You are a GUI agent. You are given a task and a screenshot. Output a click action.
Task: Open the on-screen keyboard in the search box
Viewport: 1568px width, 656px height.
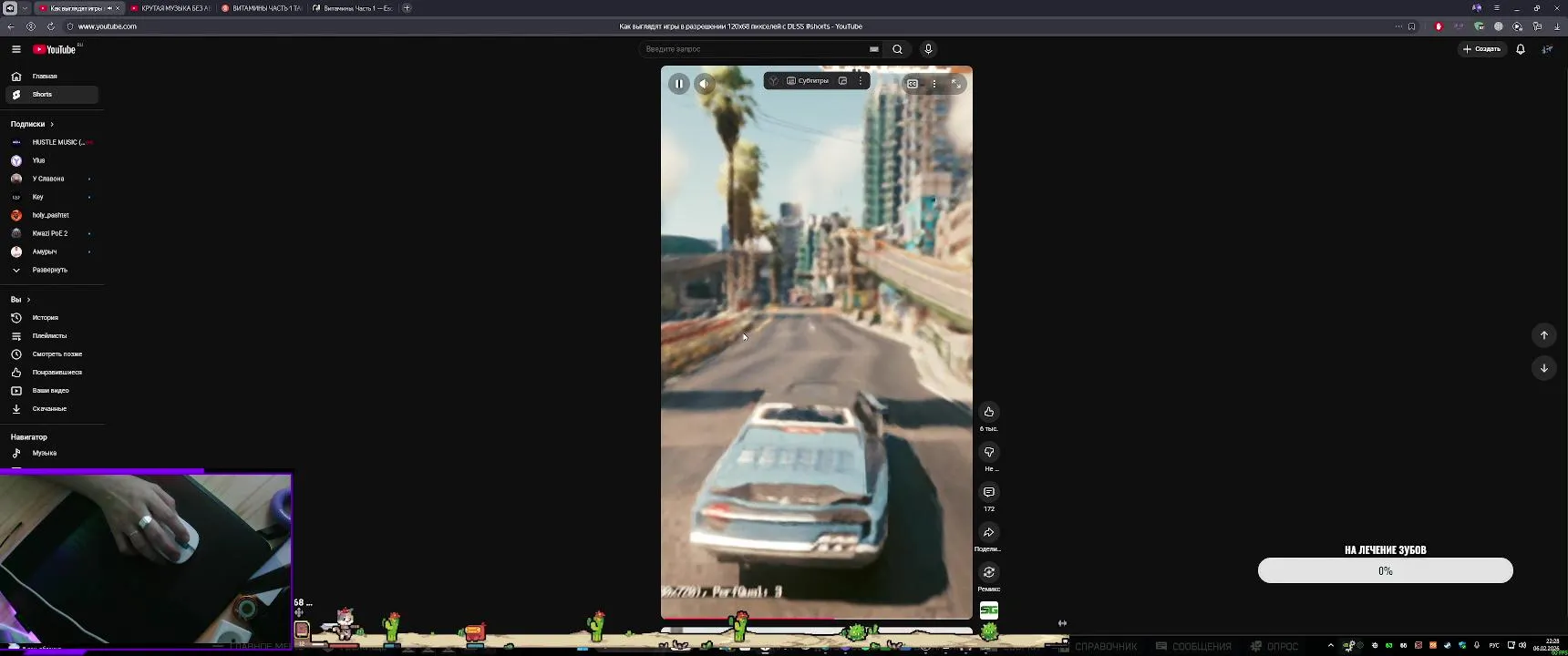[874, 49]
